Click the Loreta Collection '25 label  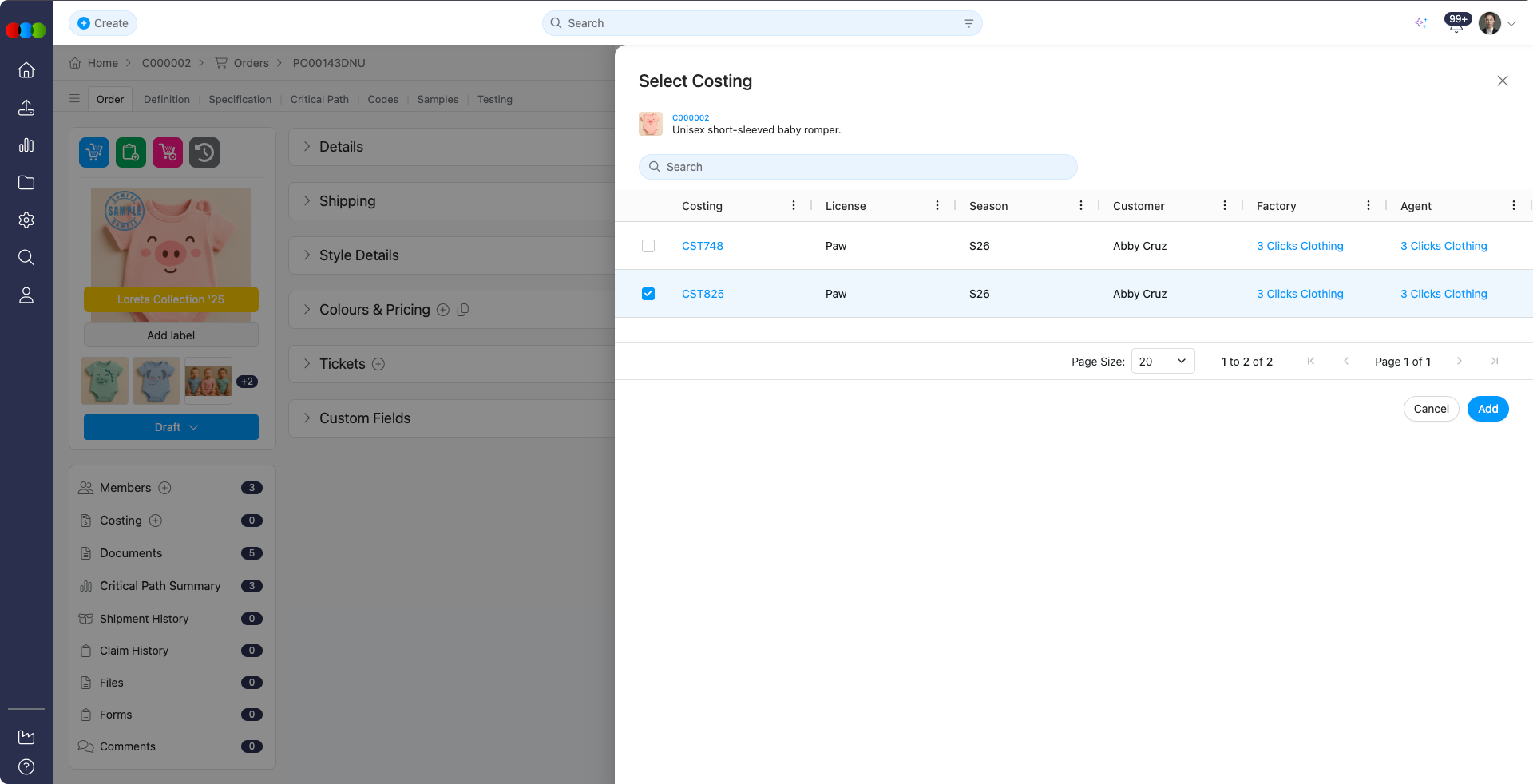pos(171,299)
